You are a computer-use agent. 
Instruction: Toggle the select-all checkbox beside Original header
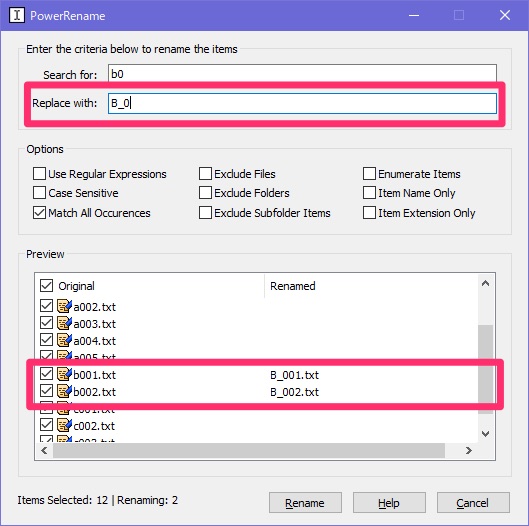46,285
